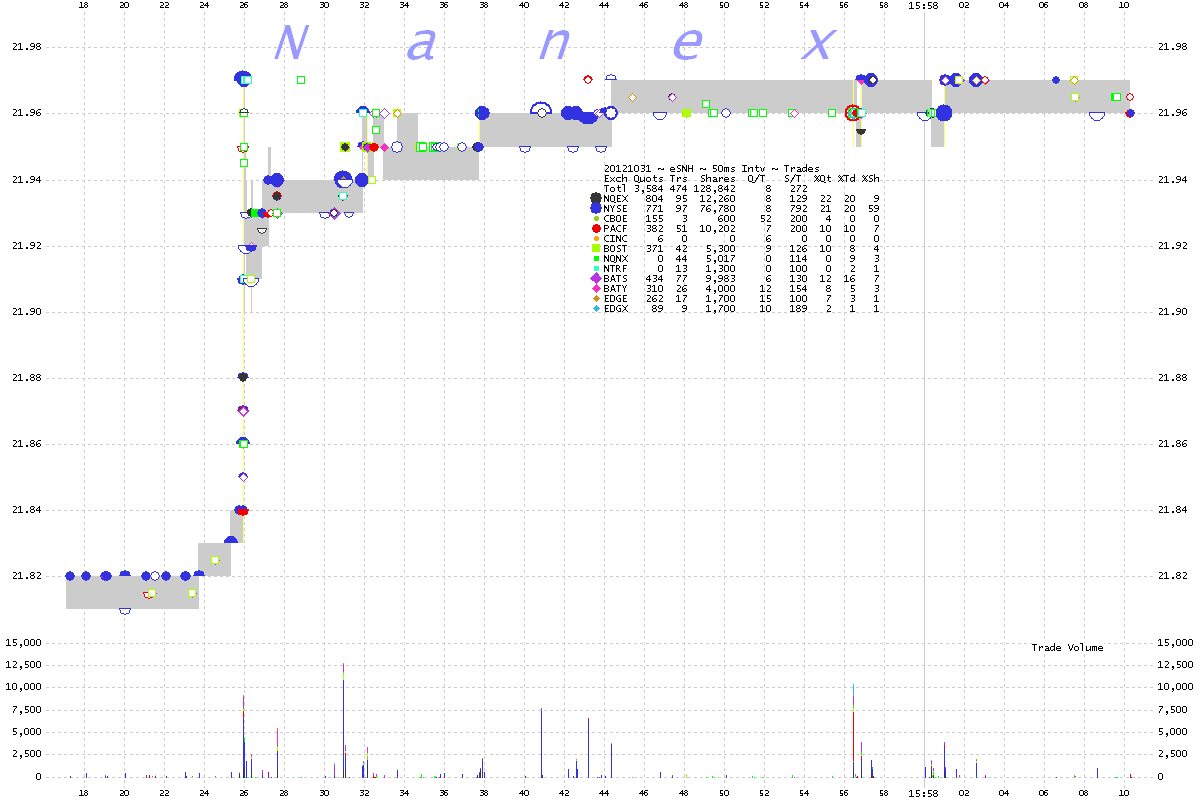Select the 'Exch' column header
The width and height of the screenshot is (1200, 800).
(615, 178)
